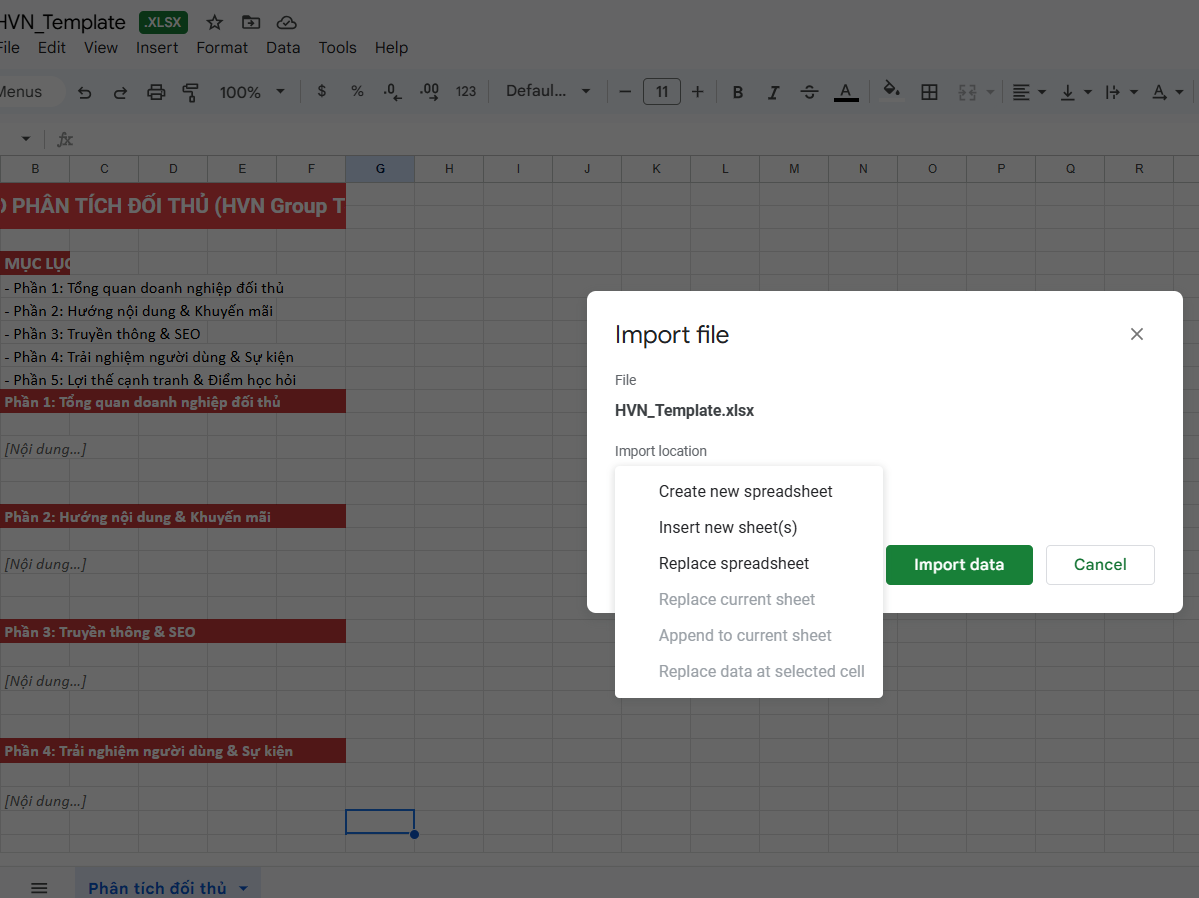Open the Default font dropdown
The image size is (1199, 898).
click(x=548, y=91)
